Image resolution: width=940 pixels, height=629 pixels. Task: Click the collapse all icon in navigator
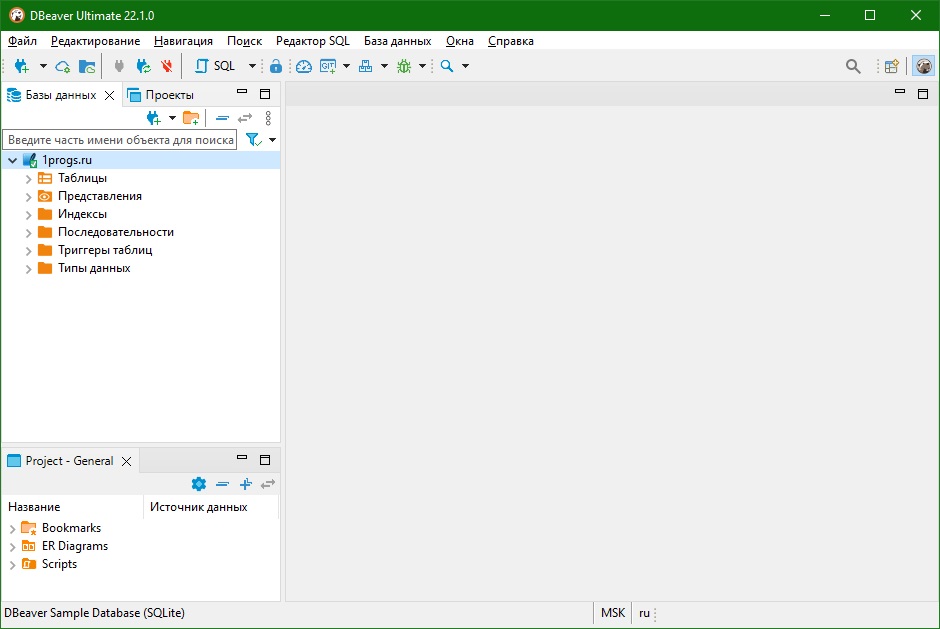pyautogui.click(x=222, y=118)
